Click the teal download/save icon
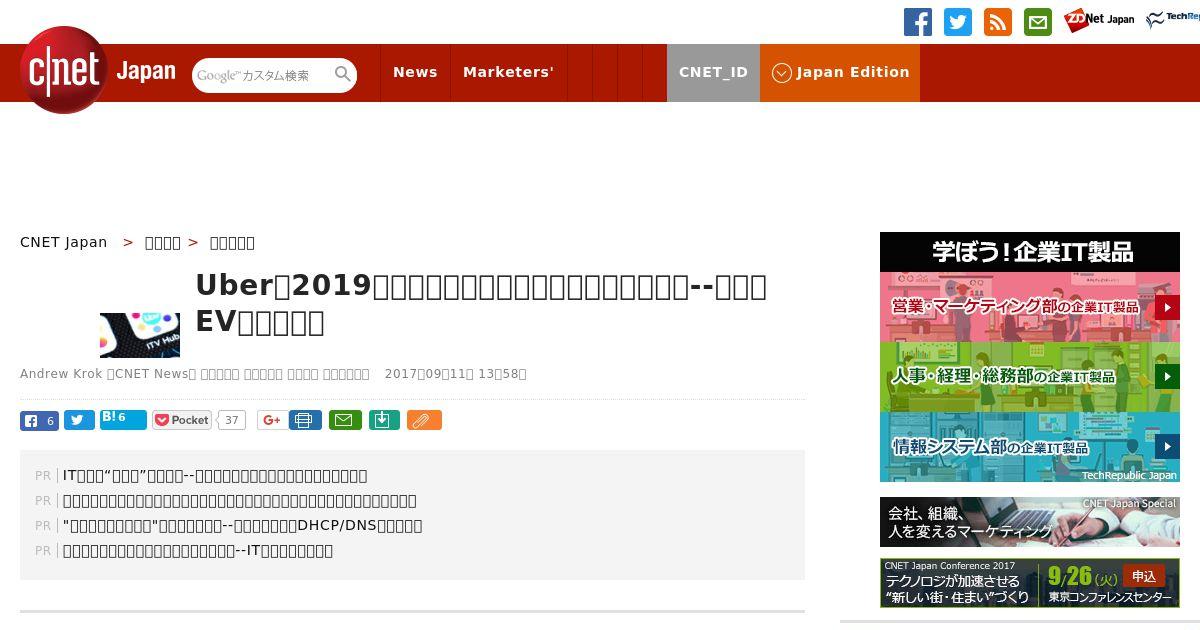Screen dimensions: 1200x630 click(x=384, y=420)
